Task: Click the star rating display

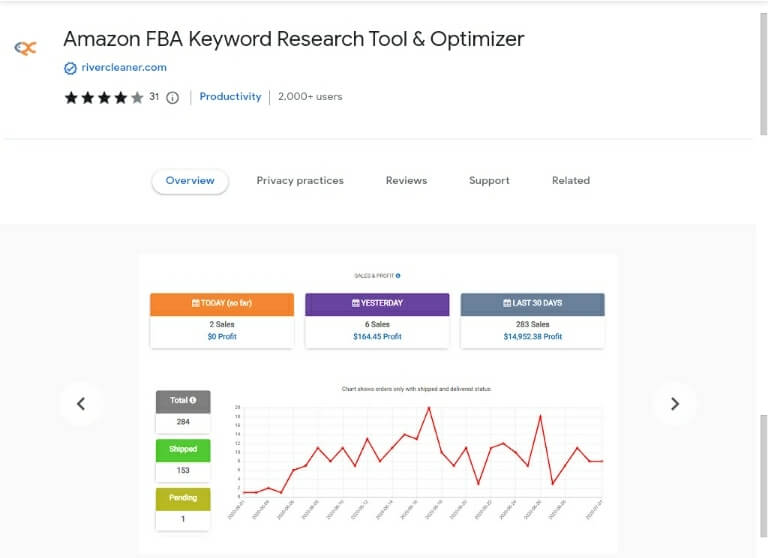Action: click(104, 97)
